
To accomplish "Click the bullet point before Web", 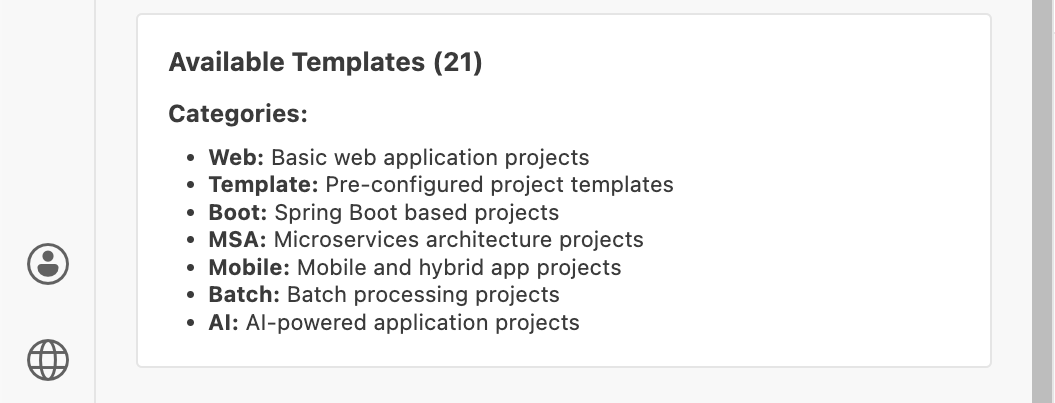I will (192, 158).
